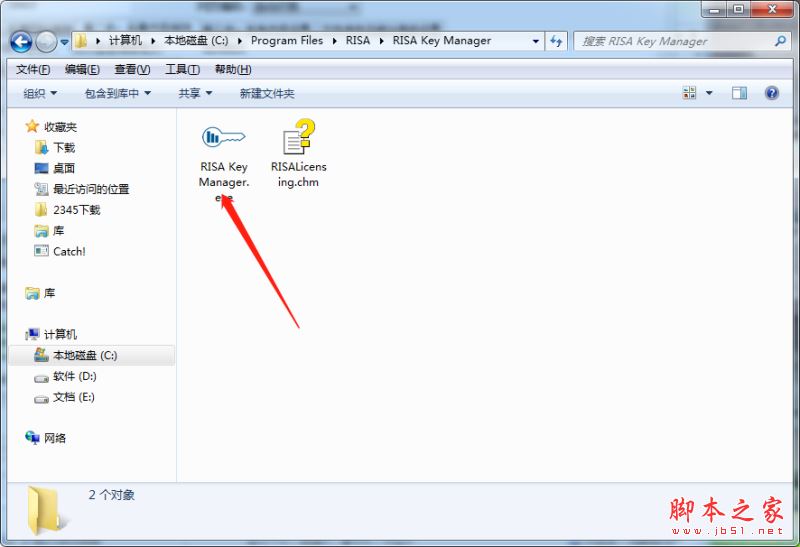Click the 最近访问的位置 icon

[41, 189]
